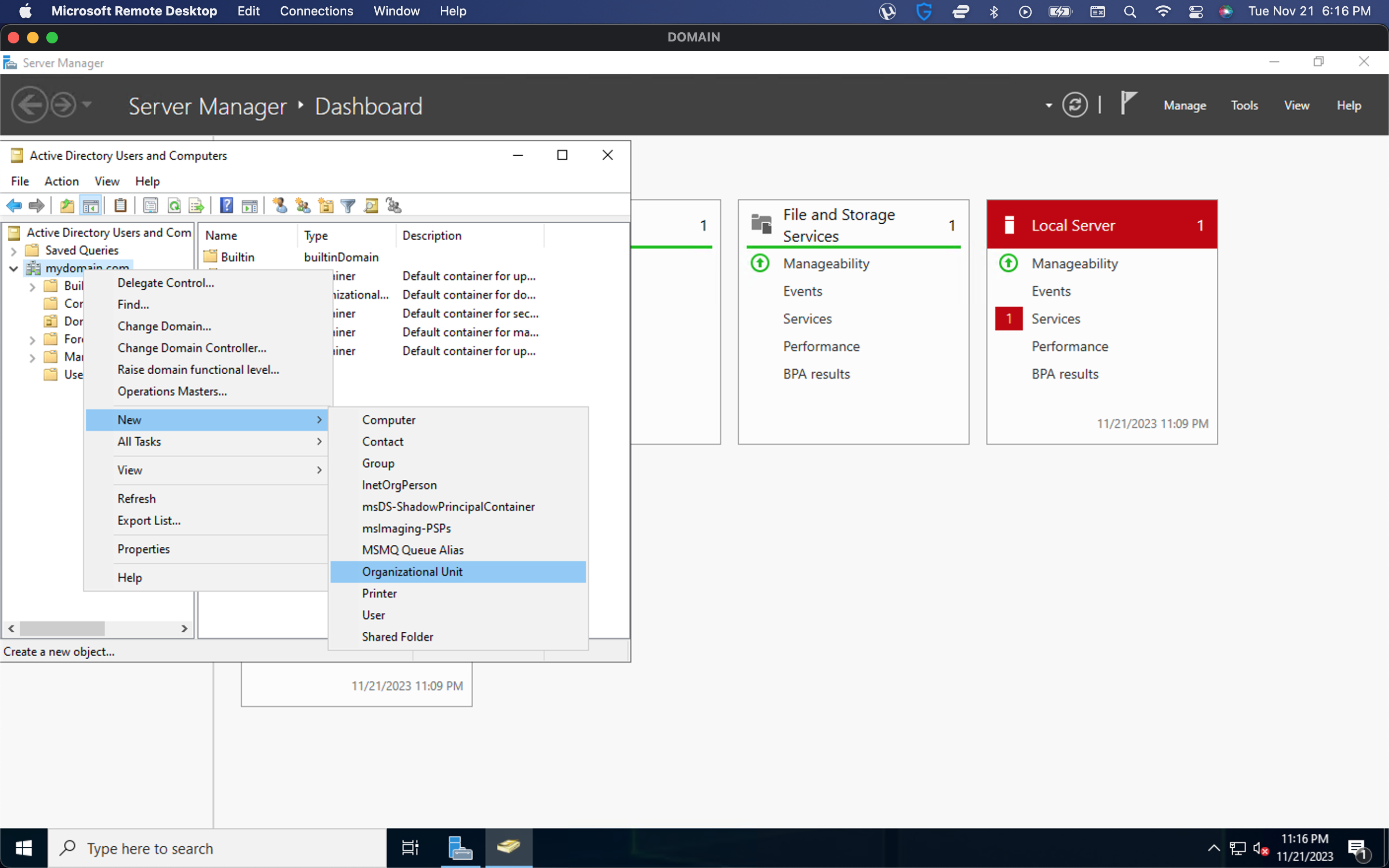The height and width of the screenshot is (868, 1389).
Task: Click the Refresh icon in ADUC toolbar
Action: pos(175,205)
